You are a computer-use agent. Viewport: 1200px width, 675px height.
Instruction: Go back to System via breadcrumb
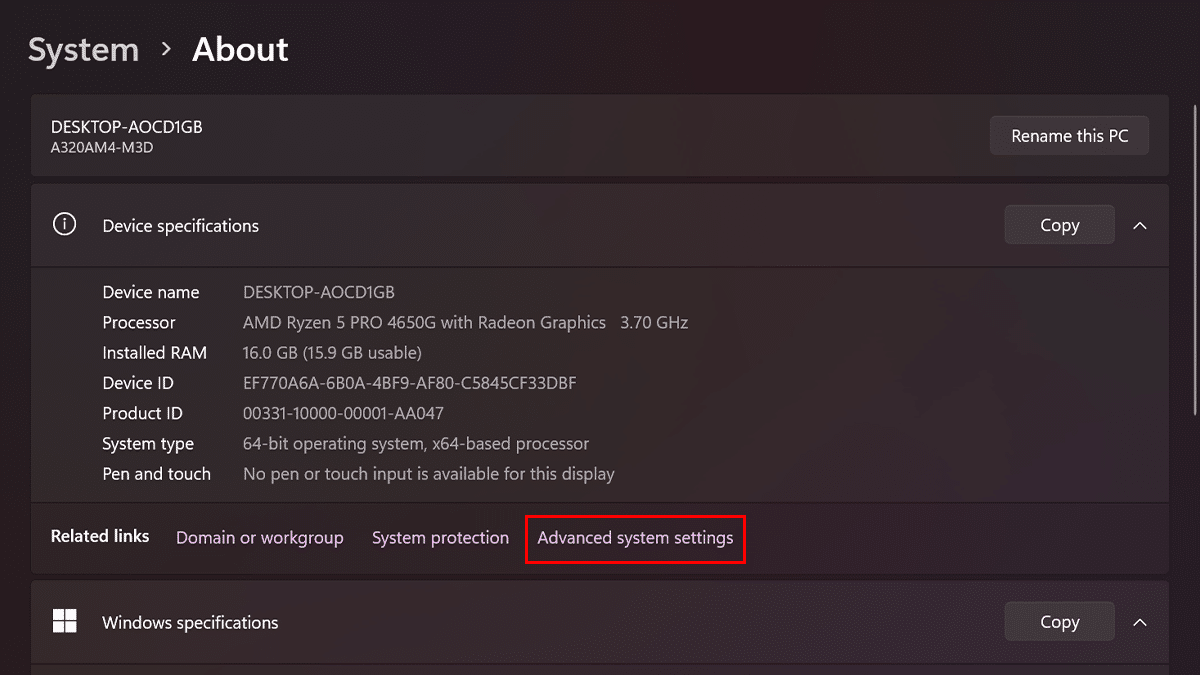coord(83,50)
